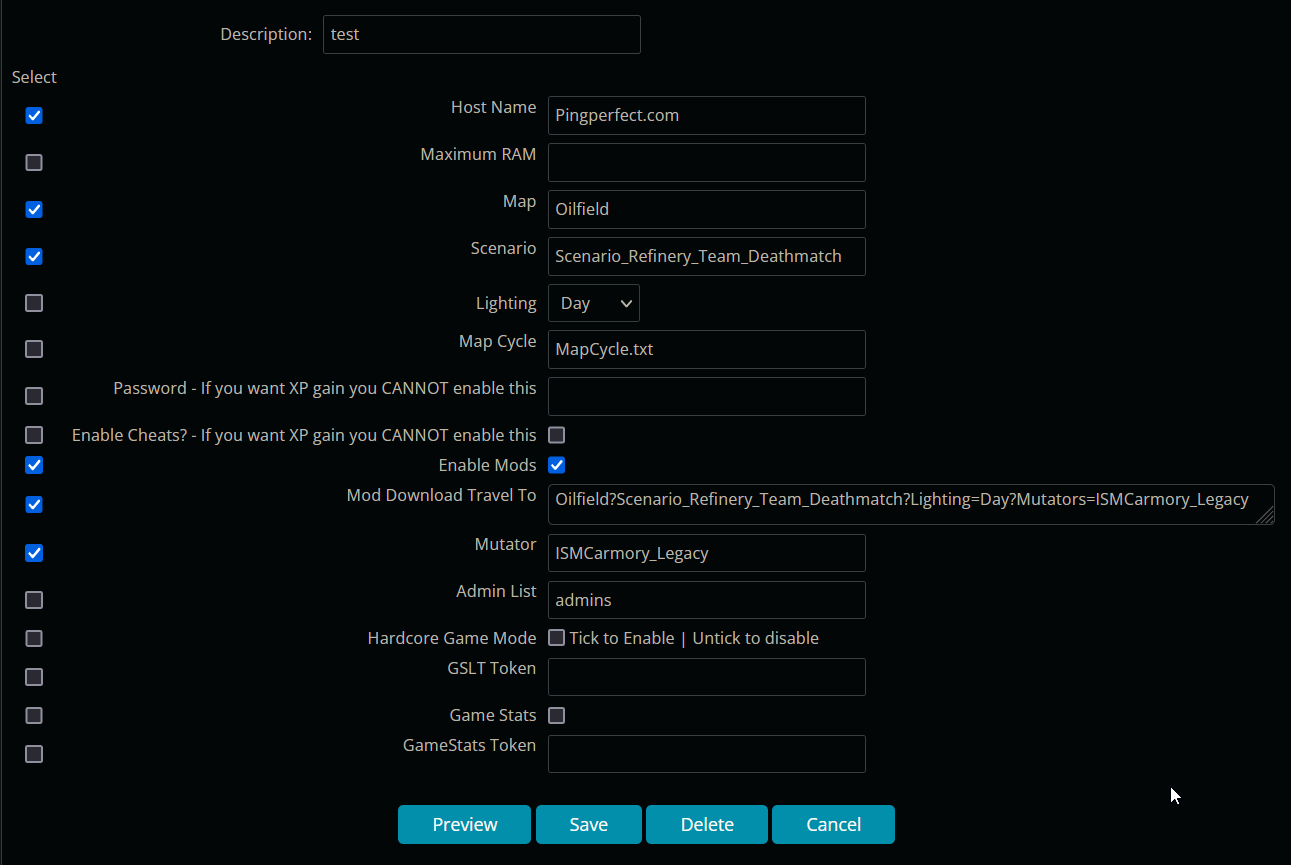Viewport: 1291px width, 865px height.
Task: Tick the Maximum RAM select checkbox
Action: [x=34, y=162]
